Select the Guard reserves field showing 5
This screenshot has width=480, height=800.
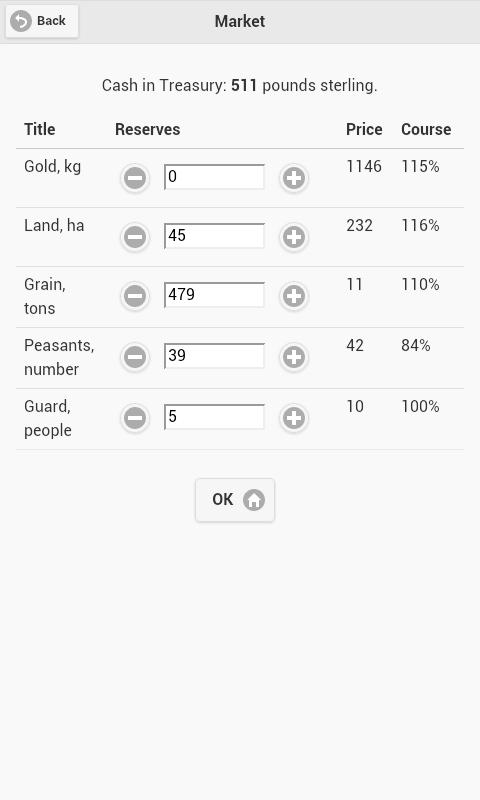pyautogui.click(x=214, y=417)
